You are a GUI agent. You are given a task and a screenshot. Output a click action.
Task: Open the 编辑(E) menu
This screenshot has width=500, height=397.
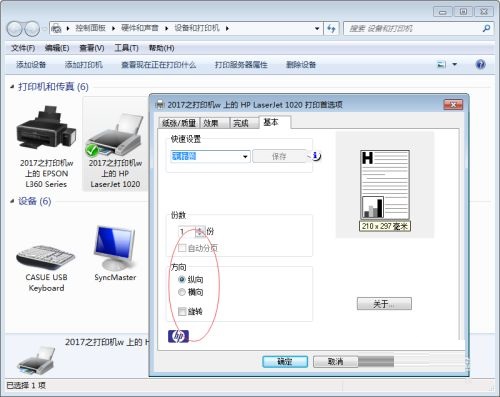tap(57, 48)
